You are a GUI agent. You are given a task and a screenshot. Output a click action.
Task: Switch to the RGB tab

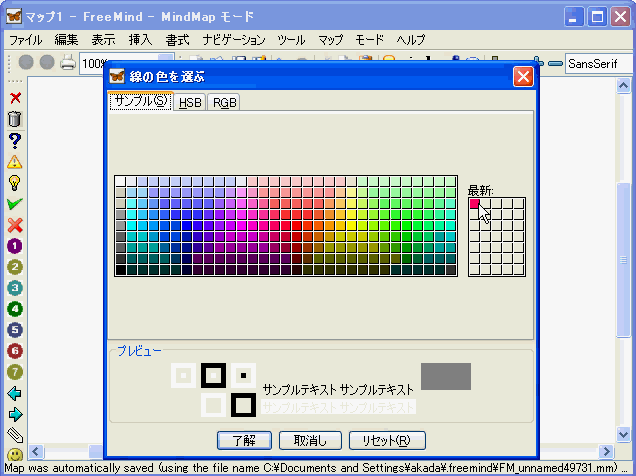click(224, 103)
